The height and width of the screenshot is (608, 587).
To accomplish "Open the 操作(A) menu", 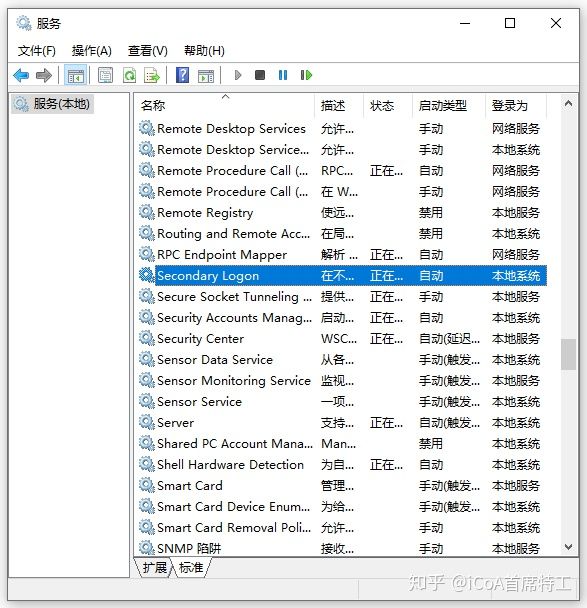I will click(x=92, y=51).
